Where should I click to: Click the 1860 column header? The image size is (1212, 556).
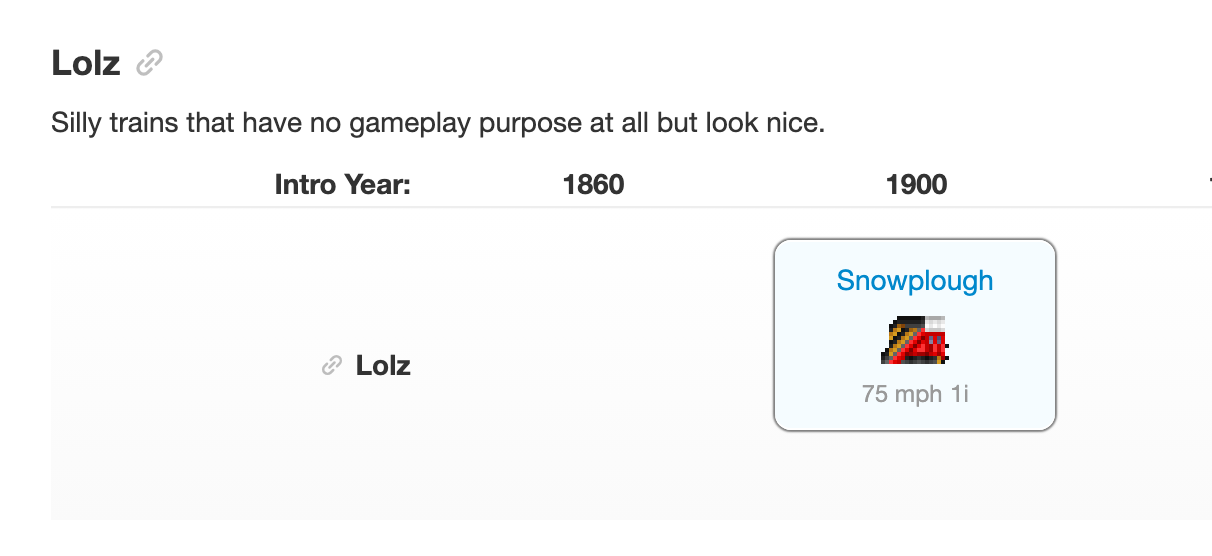(593, 185)
